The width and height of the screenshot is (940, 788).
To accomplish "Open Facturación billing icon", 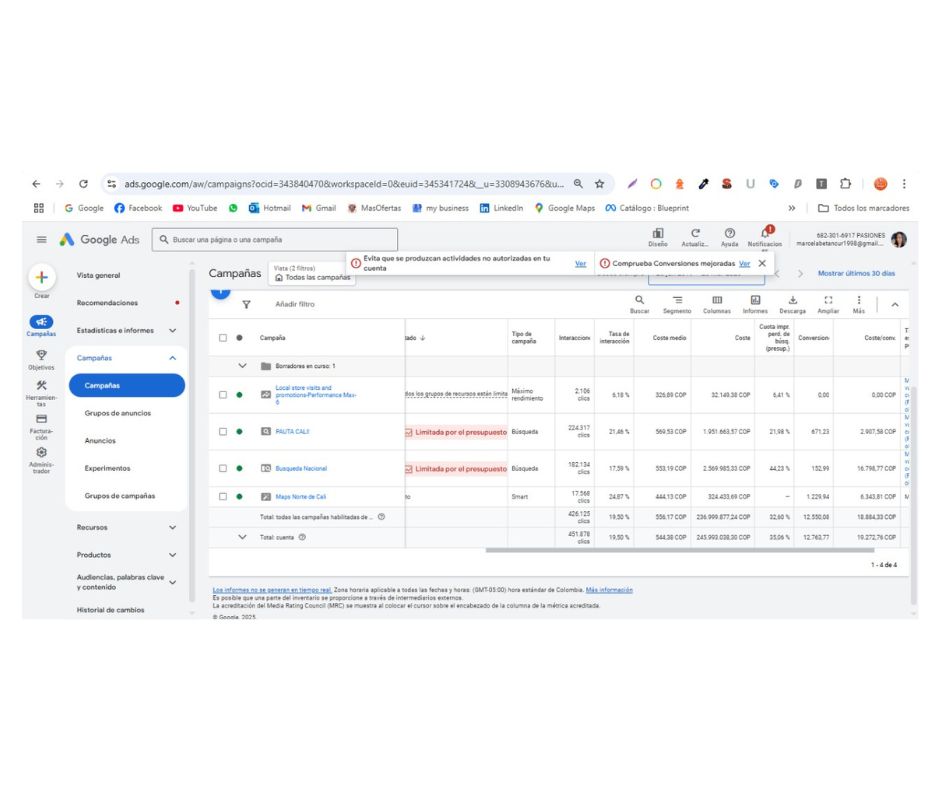I will (41, 420).
